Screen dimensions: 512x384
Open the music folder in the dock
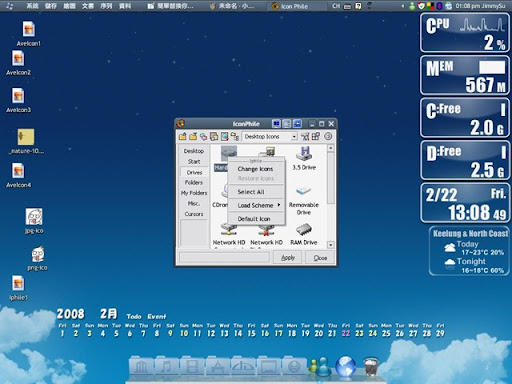pos(166,367)
